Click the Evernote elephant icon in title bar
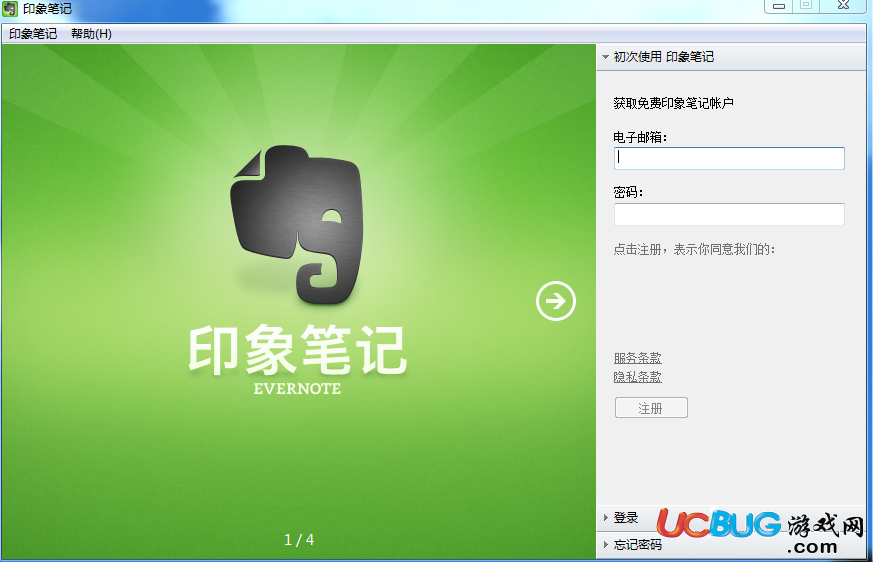The height and width of the screenshot is (562, 873). click(10, 8)
